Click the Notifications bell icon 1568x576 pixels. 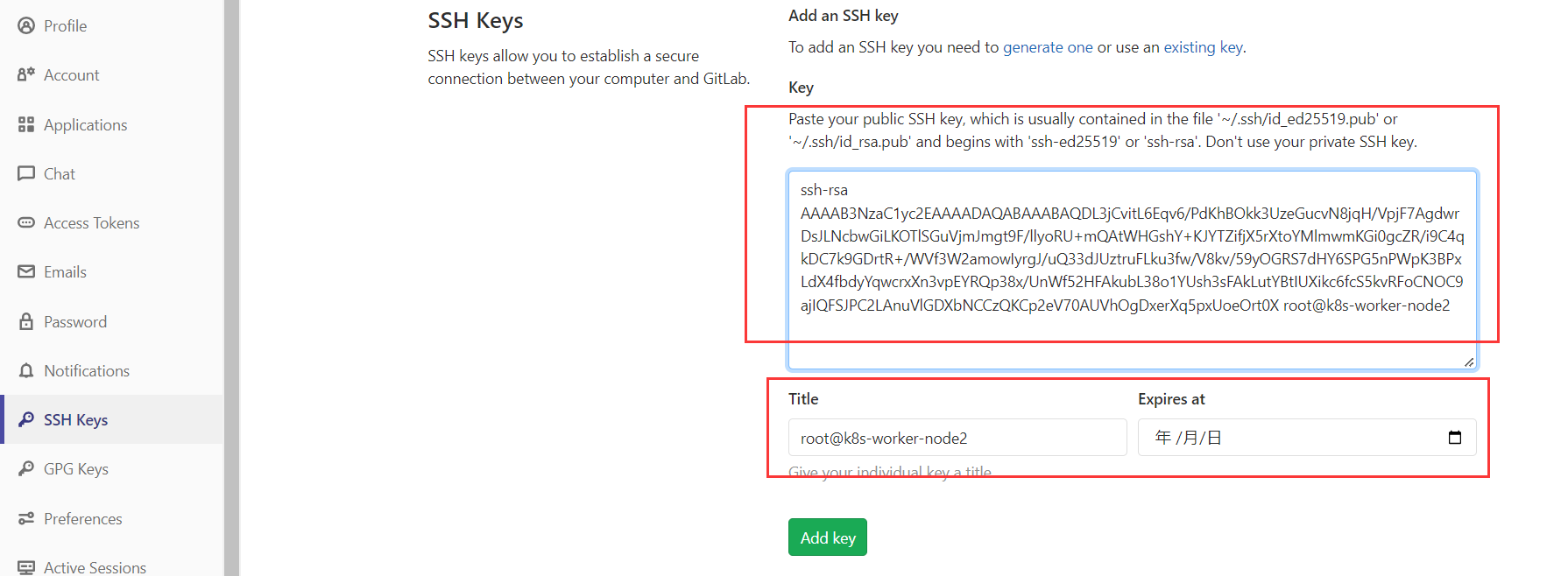pos(26,370)
